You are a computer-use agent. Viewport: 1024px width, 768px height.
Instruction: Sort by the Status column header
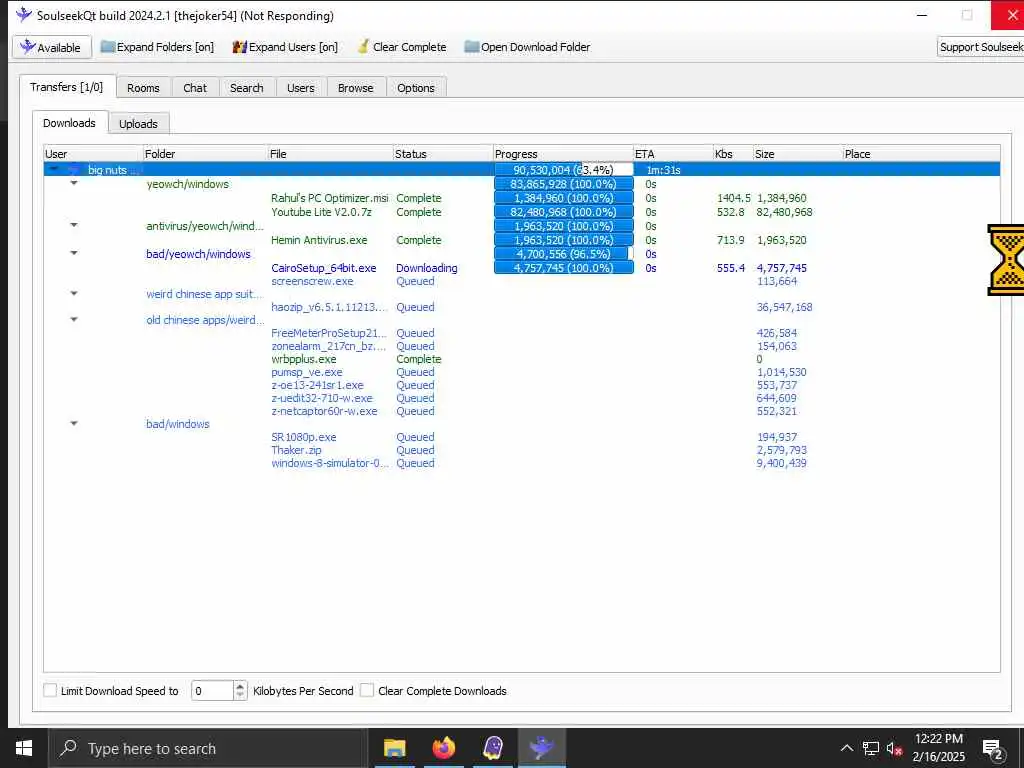[443, 154]
